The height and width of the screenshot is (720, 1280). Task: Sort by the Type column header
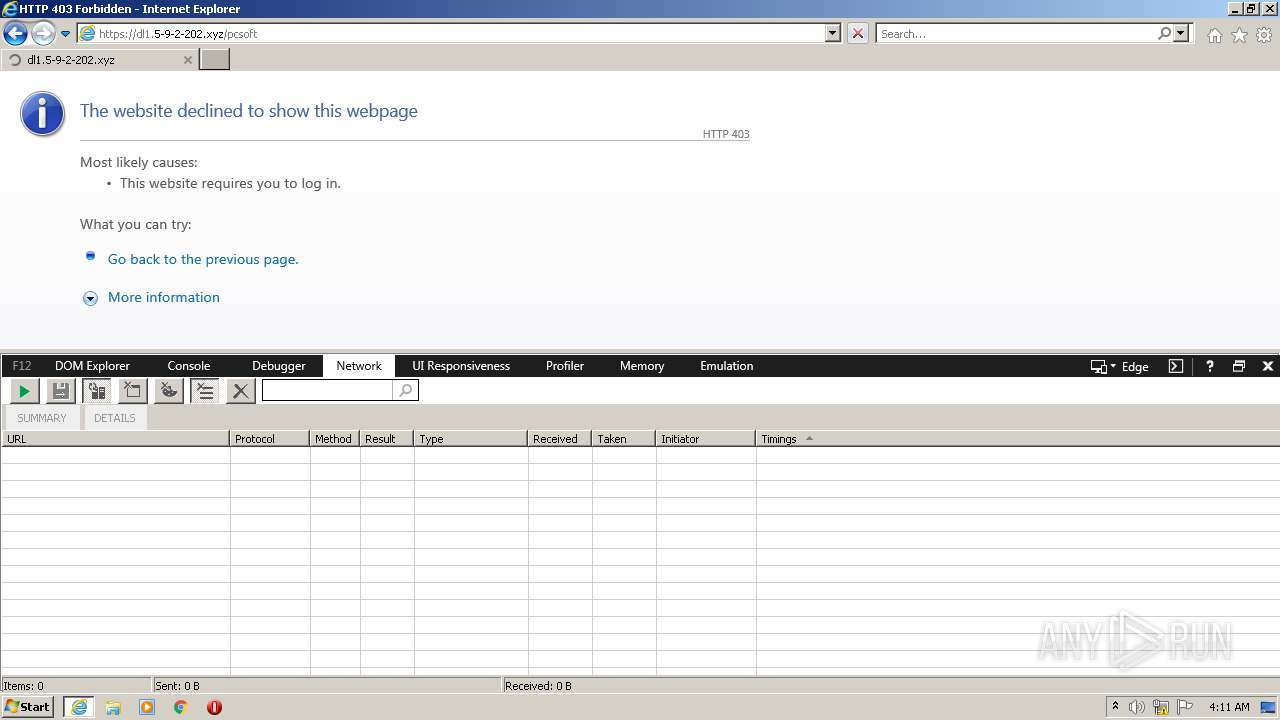471,439
